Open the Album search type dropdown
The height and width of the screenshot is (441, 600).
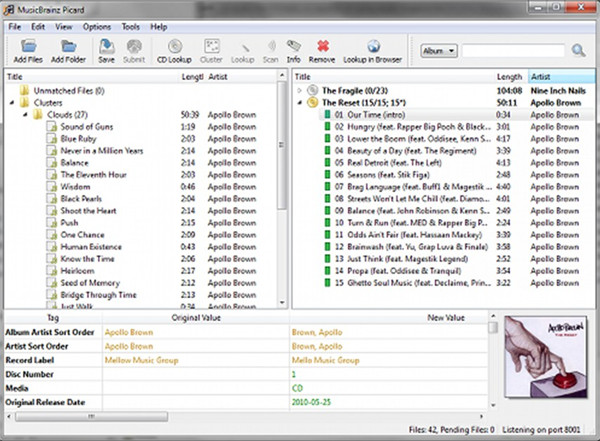coord(439,50)
